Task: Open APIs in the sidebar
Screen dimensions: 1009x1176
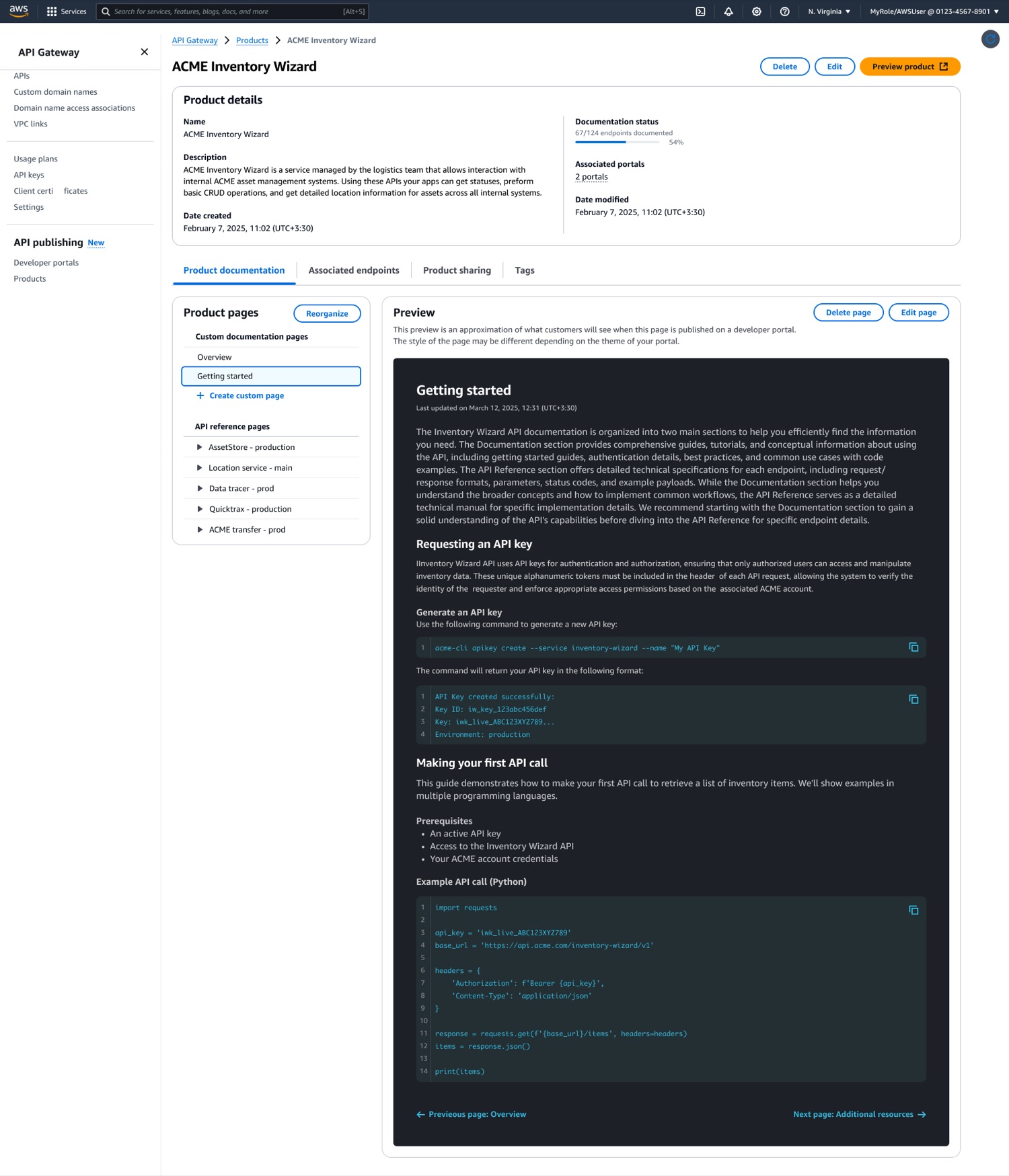Action: tap(22, 76)
